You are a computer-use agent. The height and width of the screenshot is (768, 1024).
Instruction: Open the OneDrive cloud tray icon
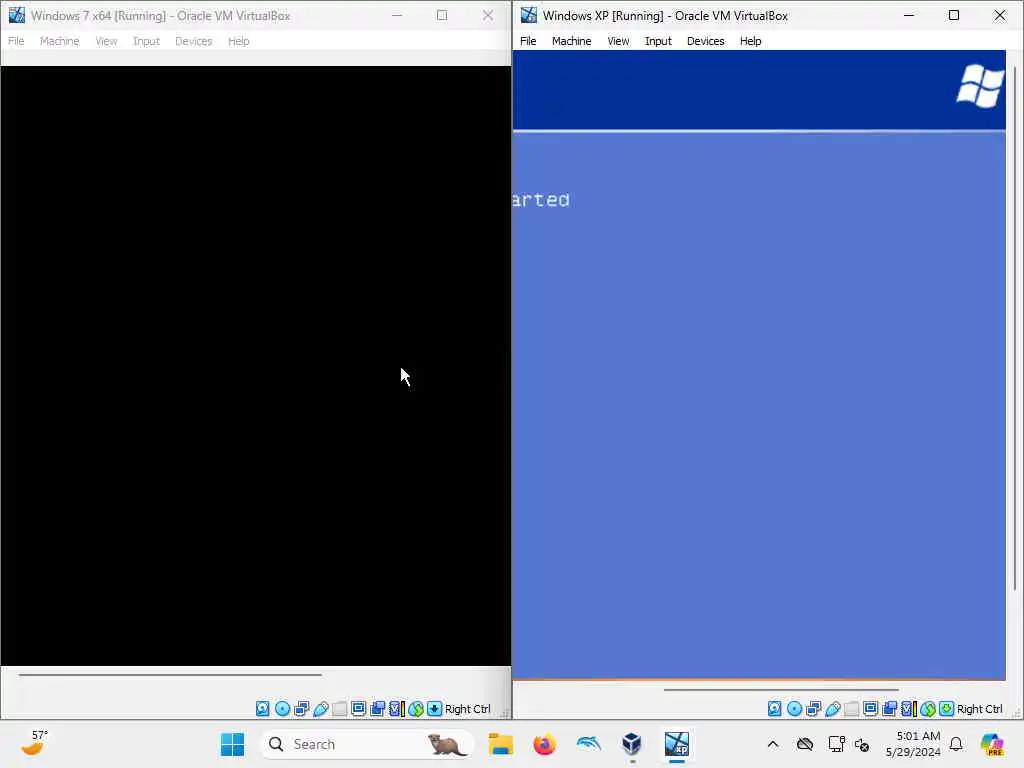click(x=805, y=744)
